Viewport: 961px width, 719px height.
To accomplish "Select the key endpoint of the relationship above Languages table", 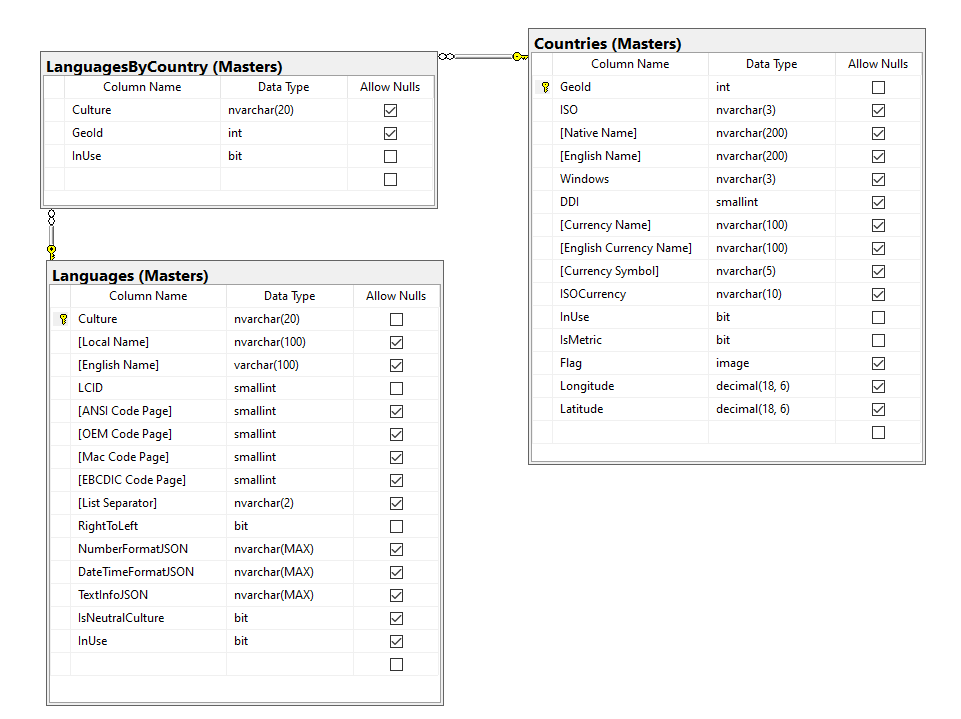I will click(x=51, y=250).
